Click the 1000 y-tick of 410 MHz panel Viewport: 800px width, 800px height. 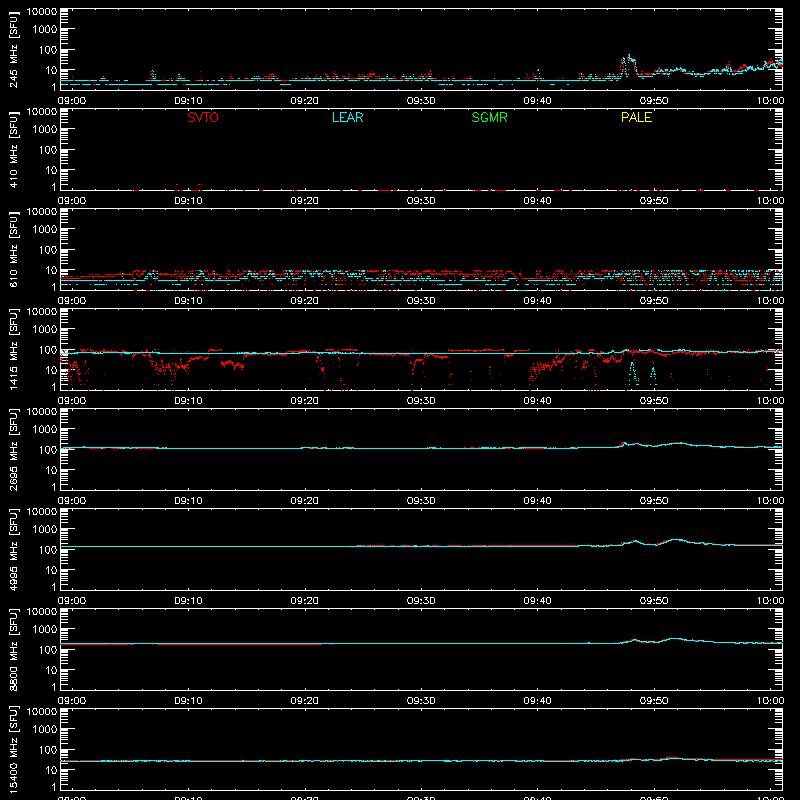(44, 129)
